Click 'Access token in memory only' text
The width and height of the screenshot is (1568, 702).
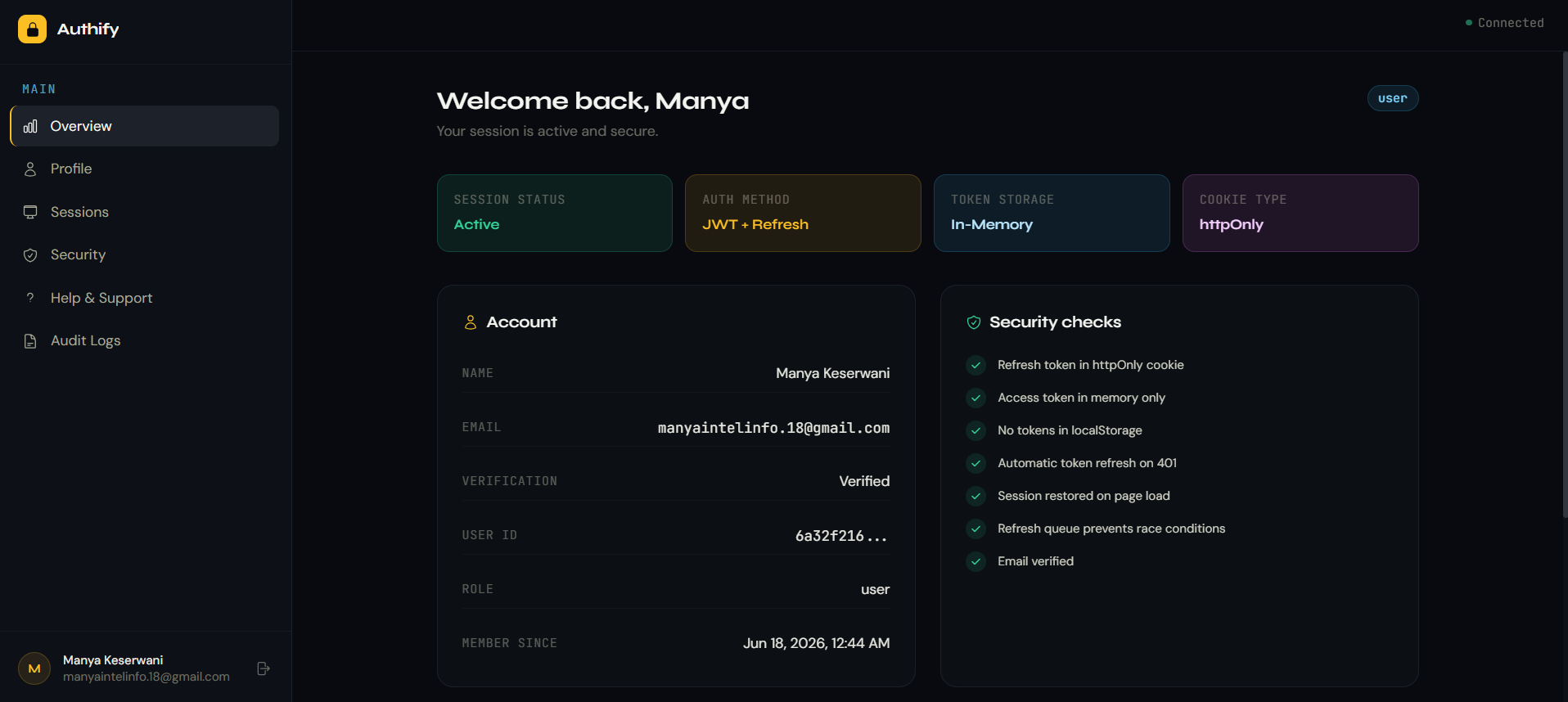1081,398
